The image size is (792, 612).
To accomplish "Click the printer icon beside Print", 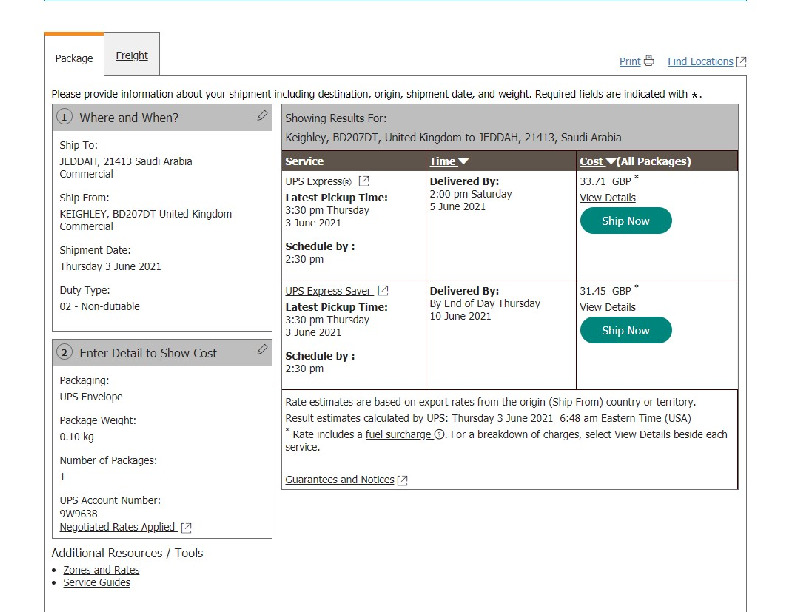I will point(649,61).
